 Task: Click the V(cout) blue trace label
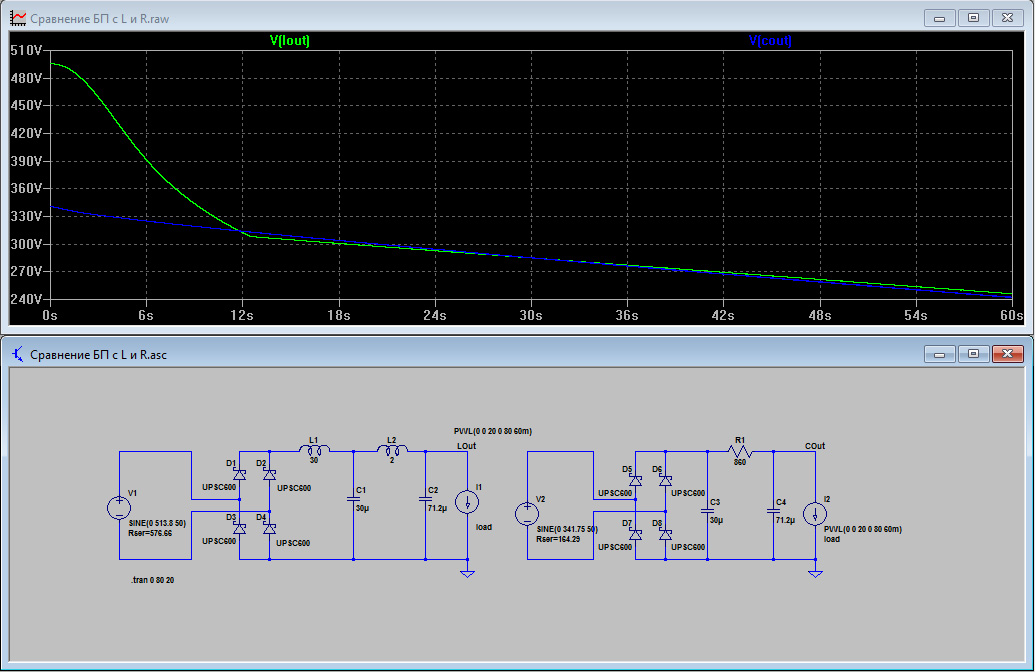tap(770, 41)
